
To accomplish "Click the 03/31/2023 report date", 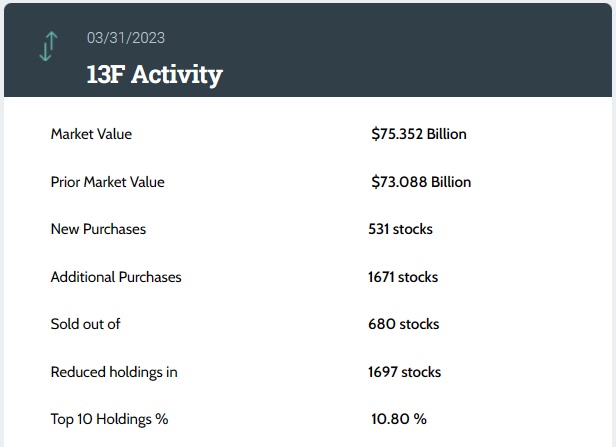I will point(125,38).
